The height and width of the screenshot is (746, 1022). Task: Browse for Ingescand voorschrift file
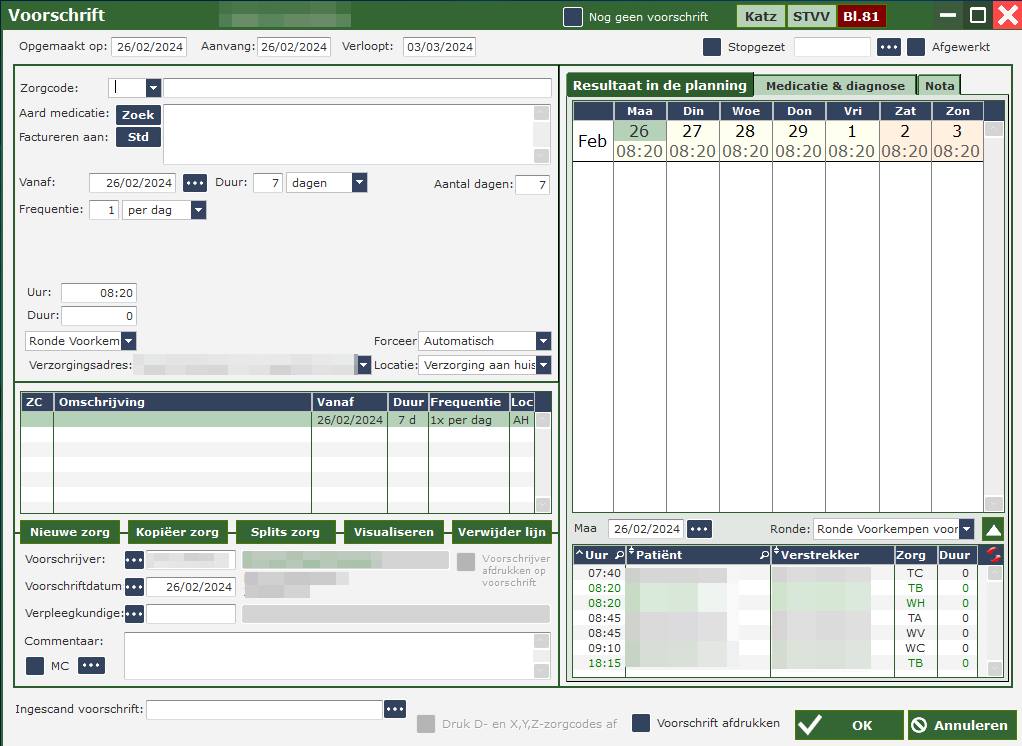click(x=395, y=709)
